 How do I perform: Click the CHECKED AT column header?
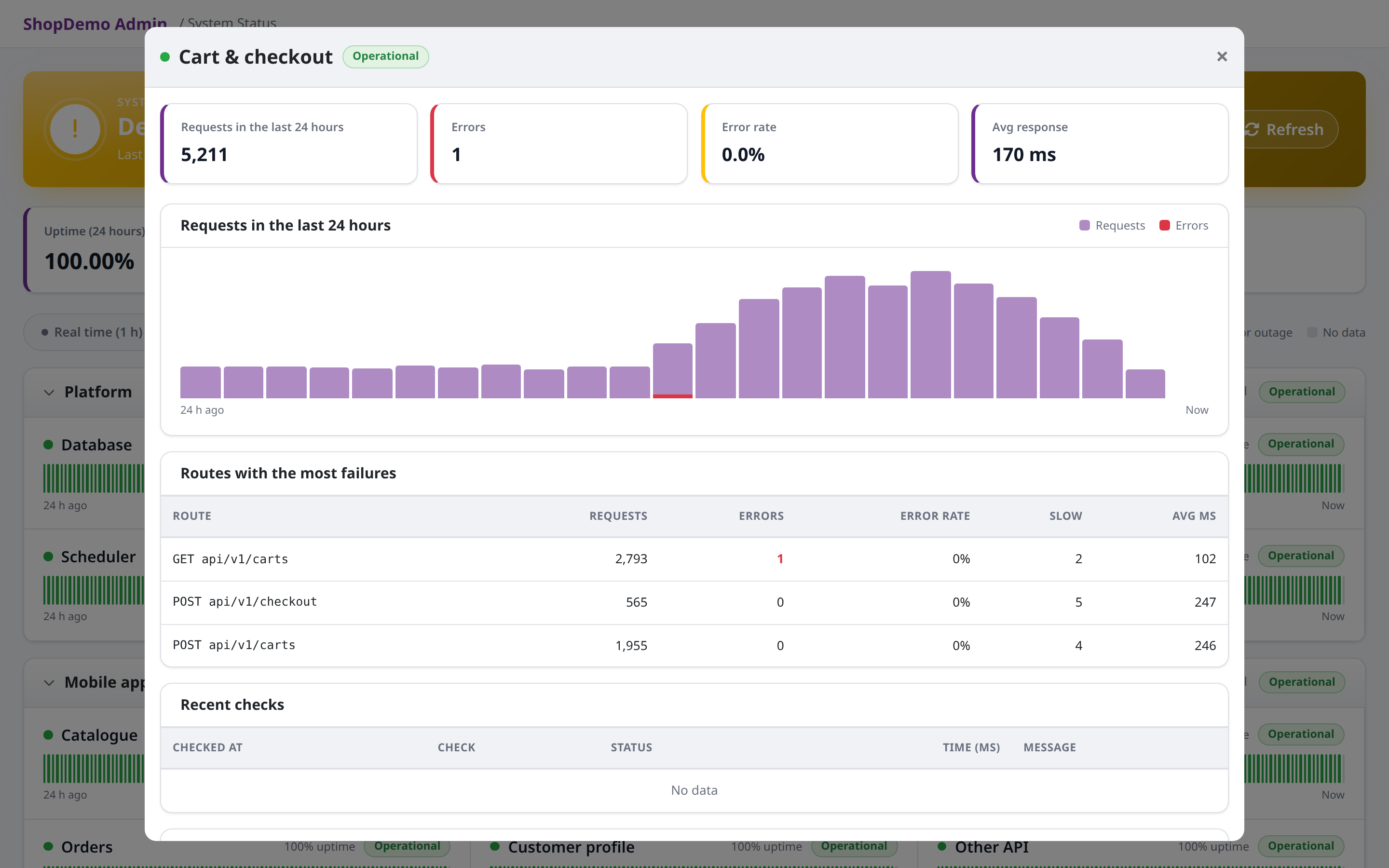(207, 747)
